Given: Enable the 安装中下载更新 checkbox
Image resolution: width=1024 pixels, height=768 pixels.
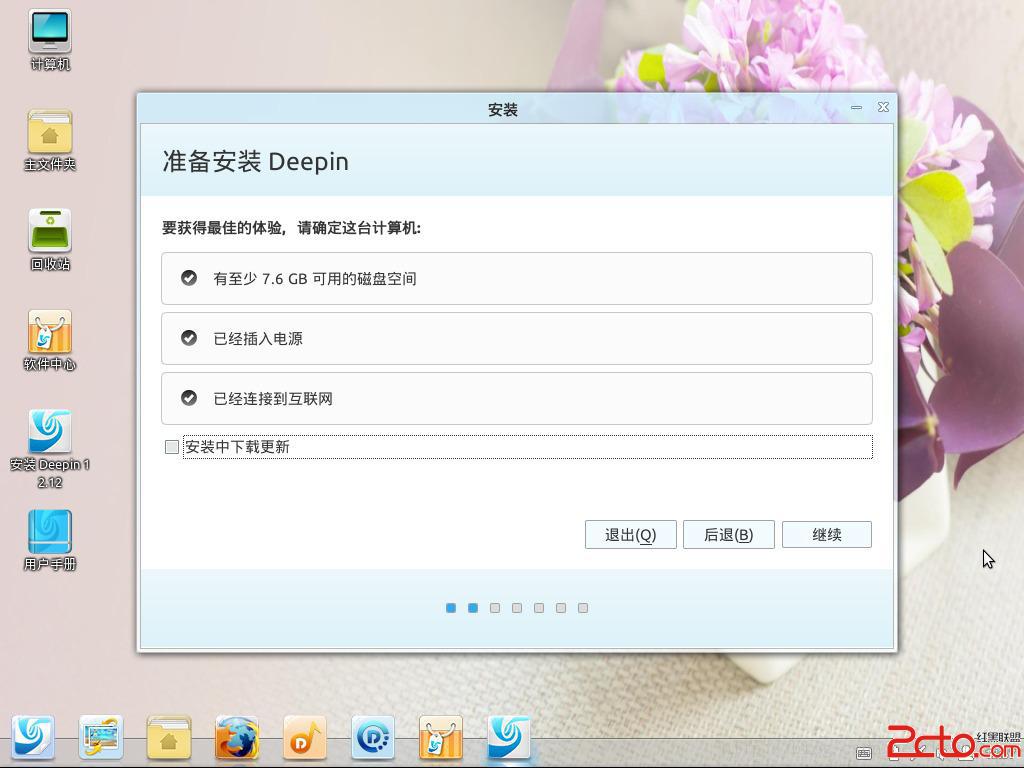Looking at the screenshot, I should (172, 447).
